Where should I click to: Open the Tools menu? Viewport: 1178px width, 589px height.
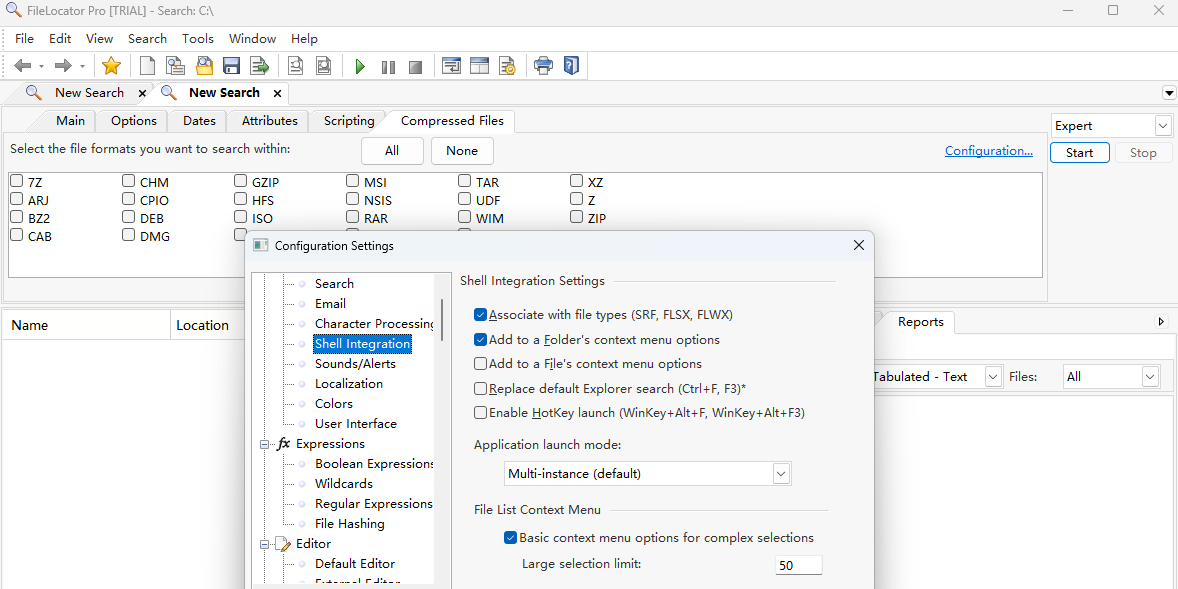click(x=197, y=38)
